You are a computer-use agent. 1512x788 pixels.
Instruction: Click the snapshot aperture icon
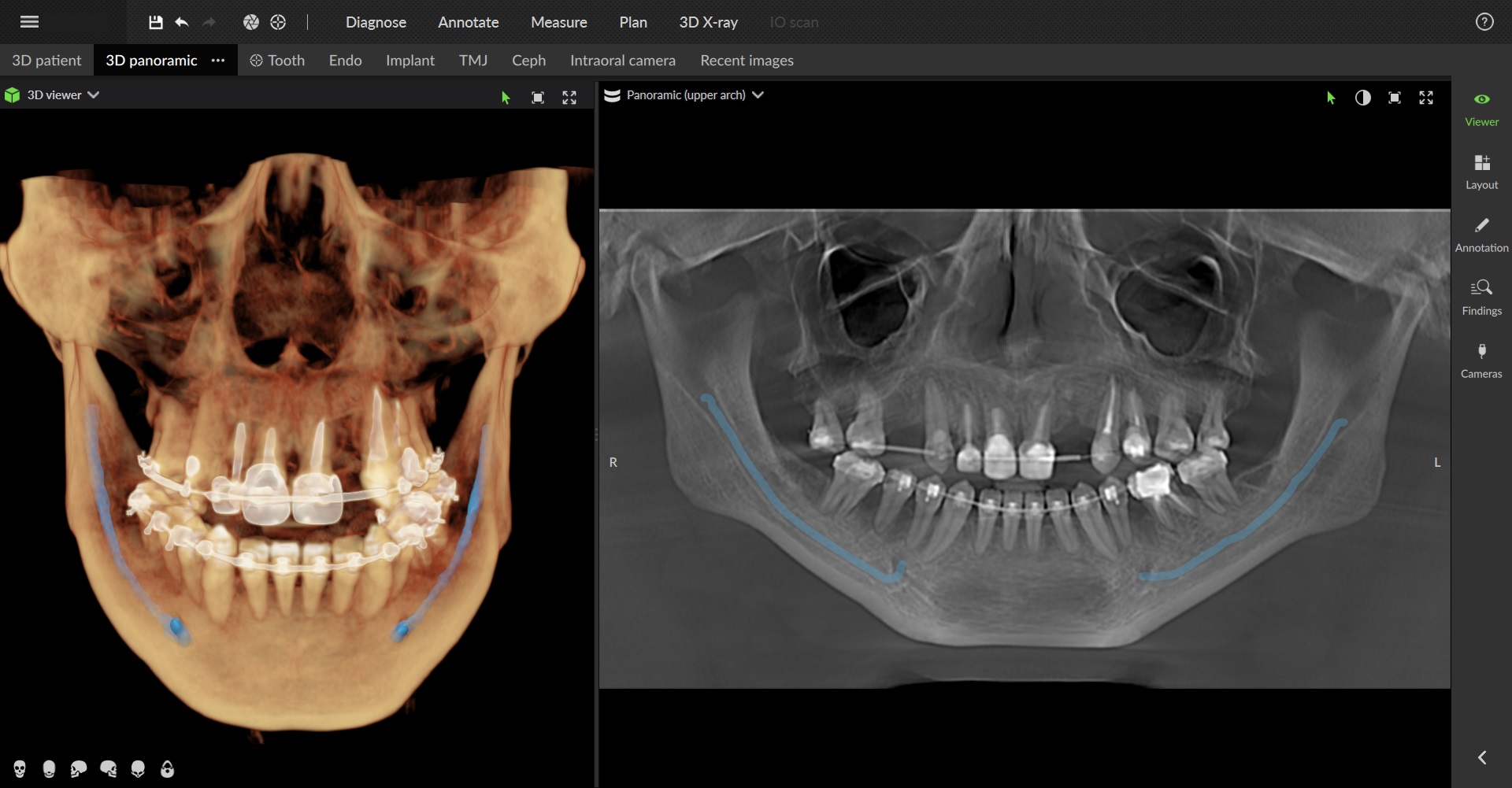(x=251, y=22)
